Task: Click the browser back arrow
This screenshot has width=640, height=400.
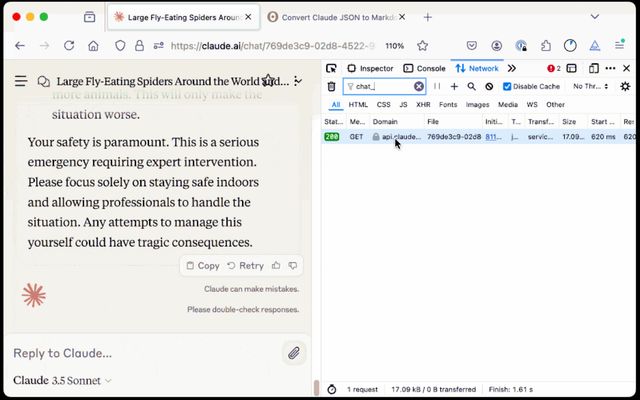Action: point(20,46)
